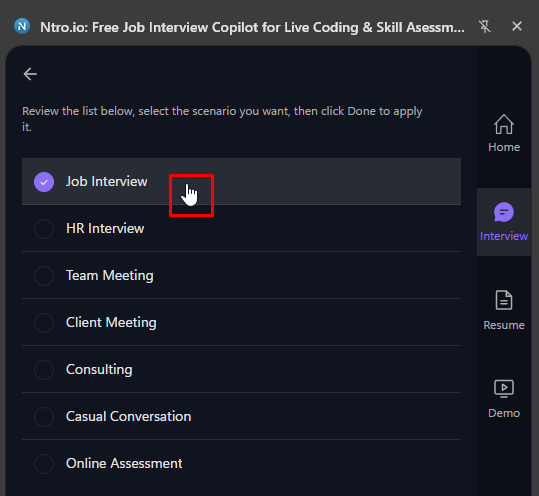The width and height of the screenshot is (539, 496).
Task: Toggle the pin icon in title bar
Action: [485, 26]
